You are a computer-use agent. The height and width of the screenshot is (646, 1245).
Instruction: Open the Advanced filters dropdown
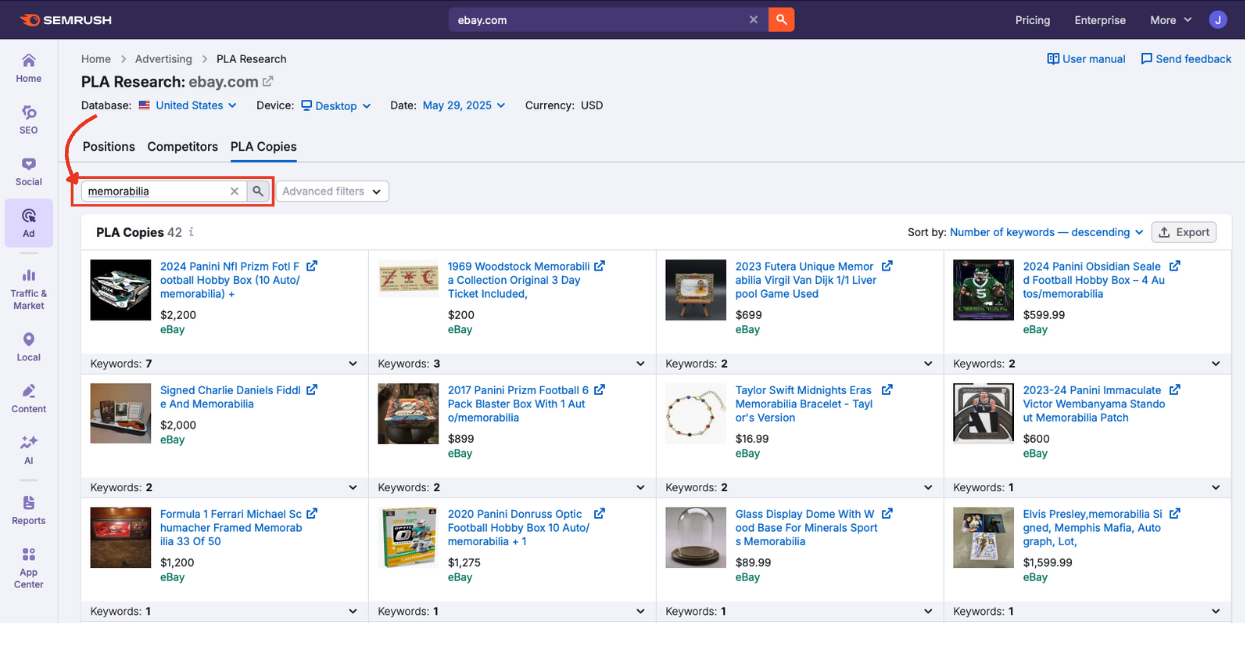[x=332, y=191]
